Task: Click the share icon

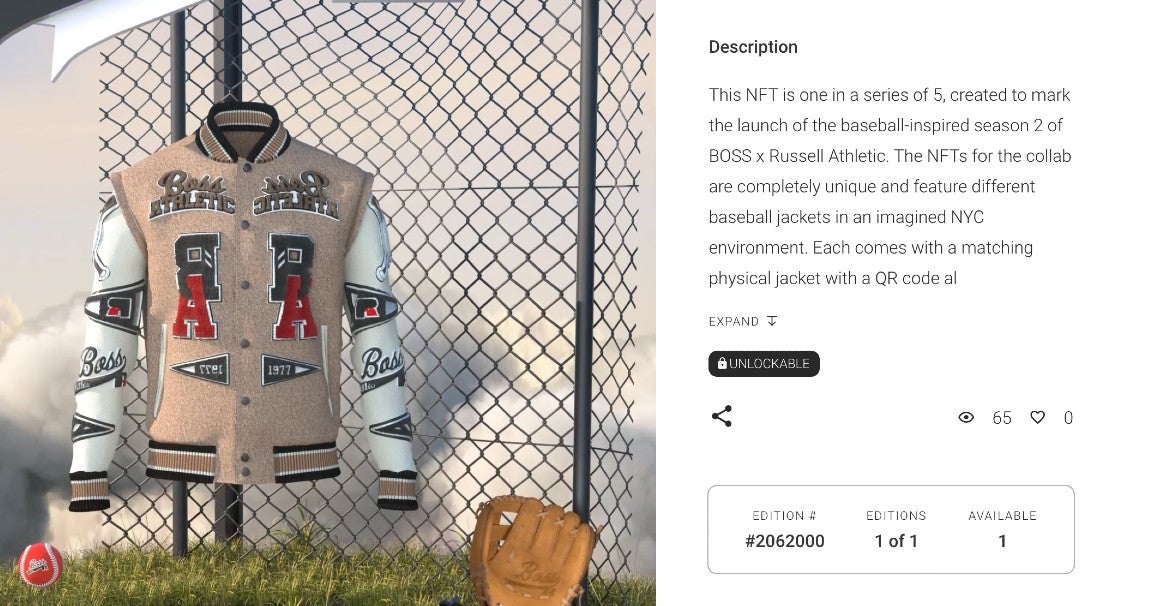Action: click(721, 417)
